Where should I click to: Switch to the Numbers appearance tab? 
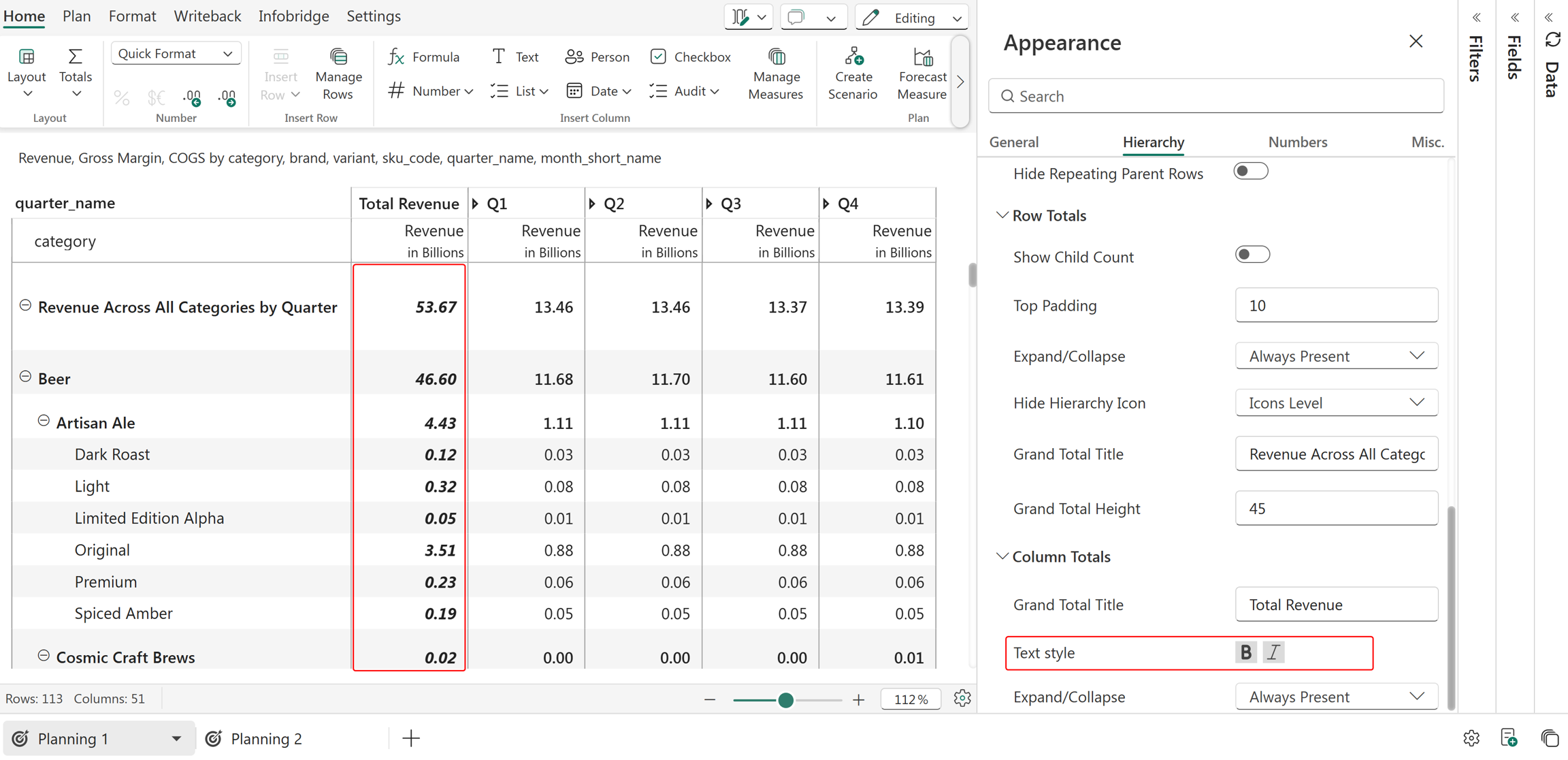[x=1297, y=142]
